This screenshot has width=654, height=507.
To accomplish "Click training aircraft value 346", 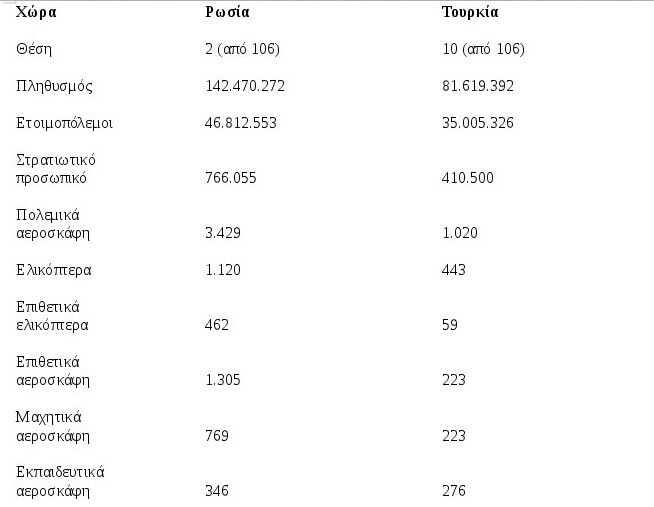I will click(217, 491).
